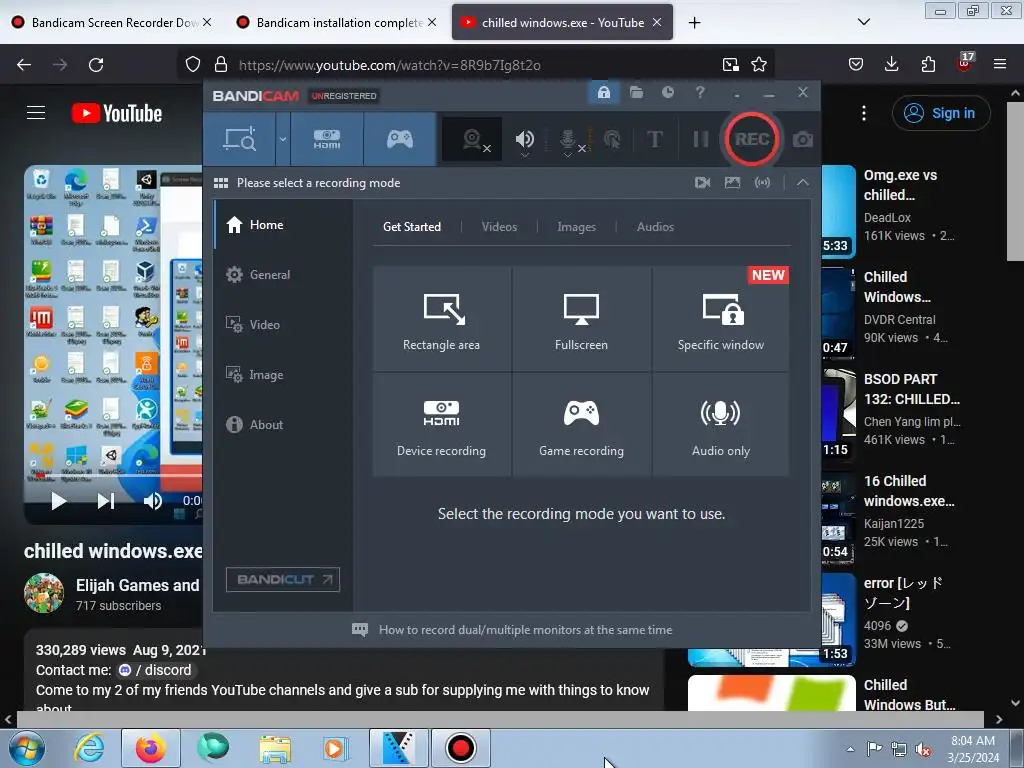This screenshot has width=1024, height=768.
Task: Switch to the Videos tab
Action: (x=499, y=227)
